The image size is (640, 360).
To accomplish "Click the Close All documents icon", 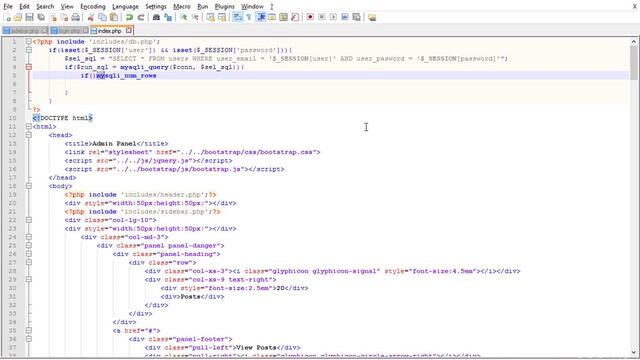I will click(x=64, y=17).
